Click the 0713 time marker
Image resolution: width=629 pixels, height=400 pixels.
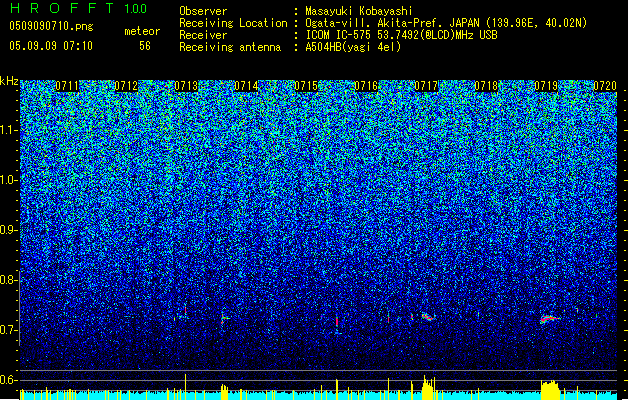(186, 86)
